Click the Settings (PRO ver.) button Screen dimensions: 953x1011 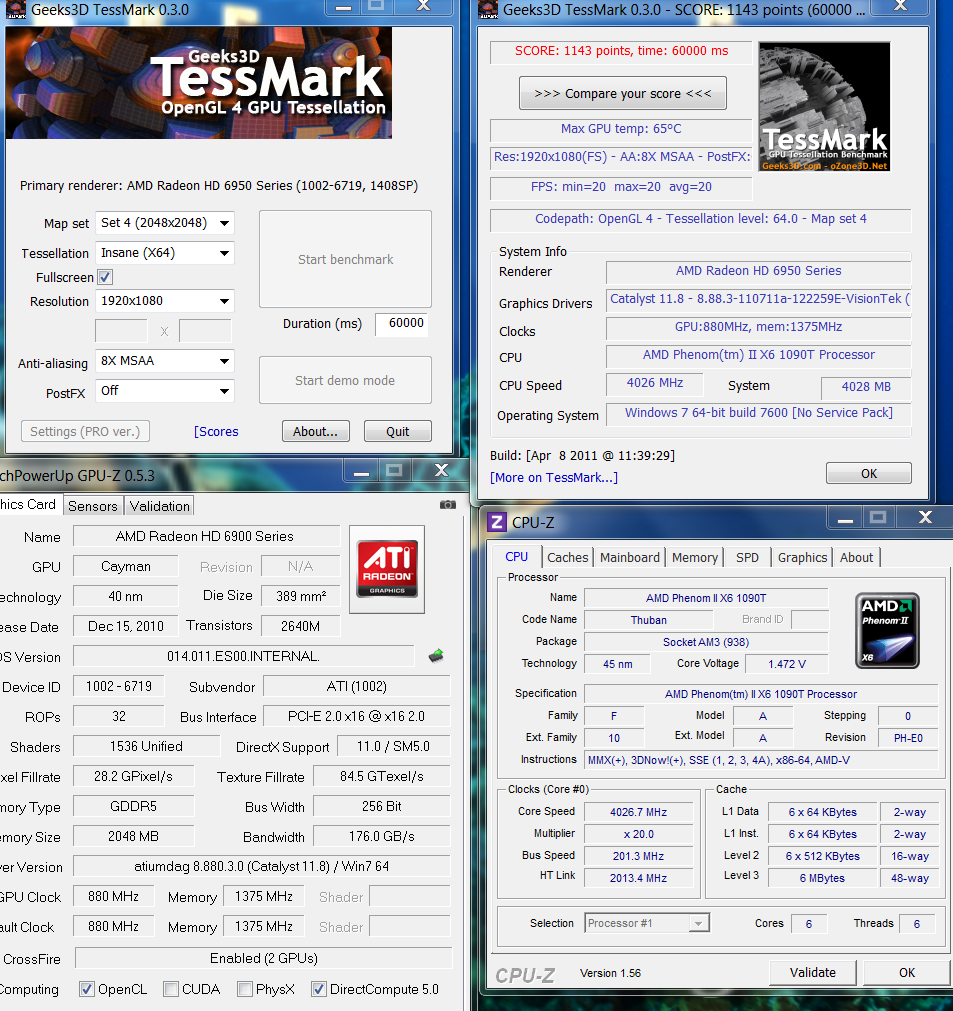click(85, 431)
